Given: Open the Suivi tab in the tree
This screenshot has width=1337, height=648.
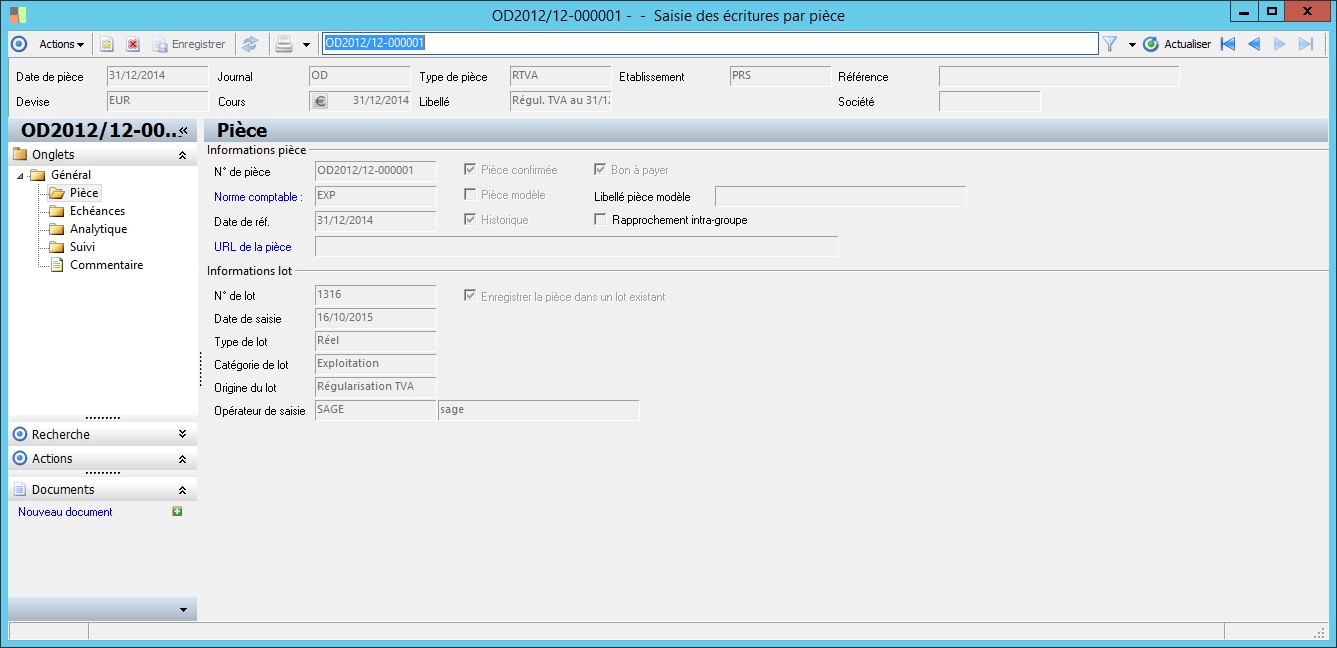Looking at the screenshot, I should coord(82,247).
